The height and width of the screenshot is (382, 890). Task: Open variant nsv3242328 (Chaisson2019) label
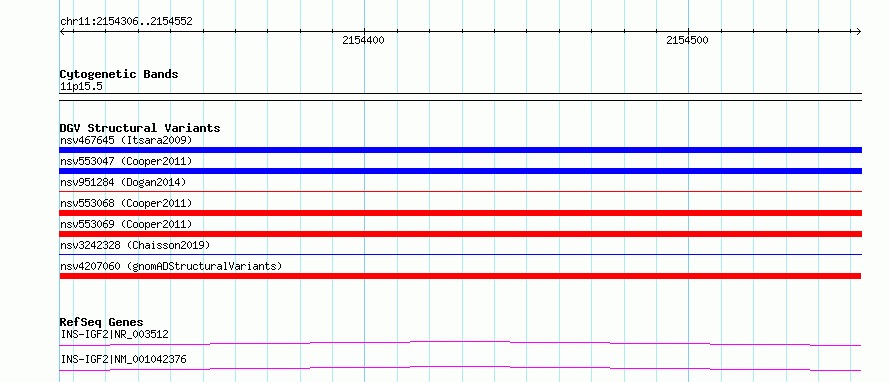[135, 245]
